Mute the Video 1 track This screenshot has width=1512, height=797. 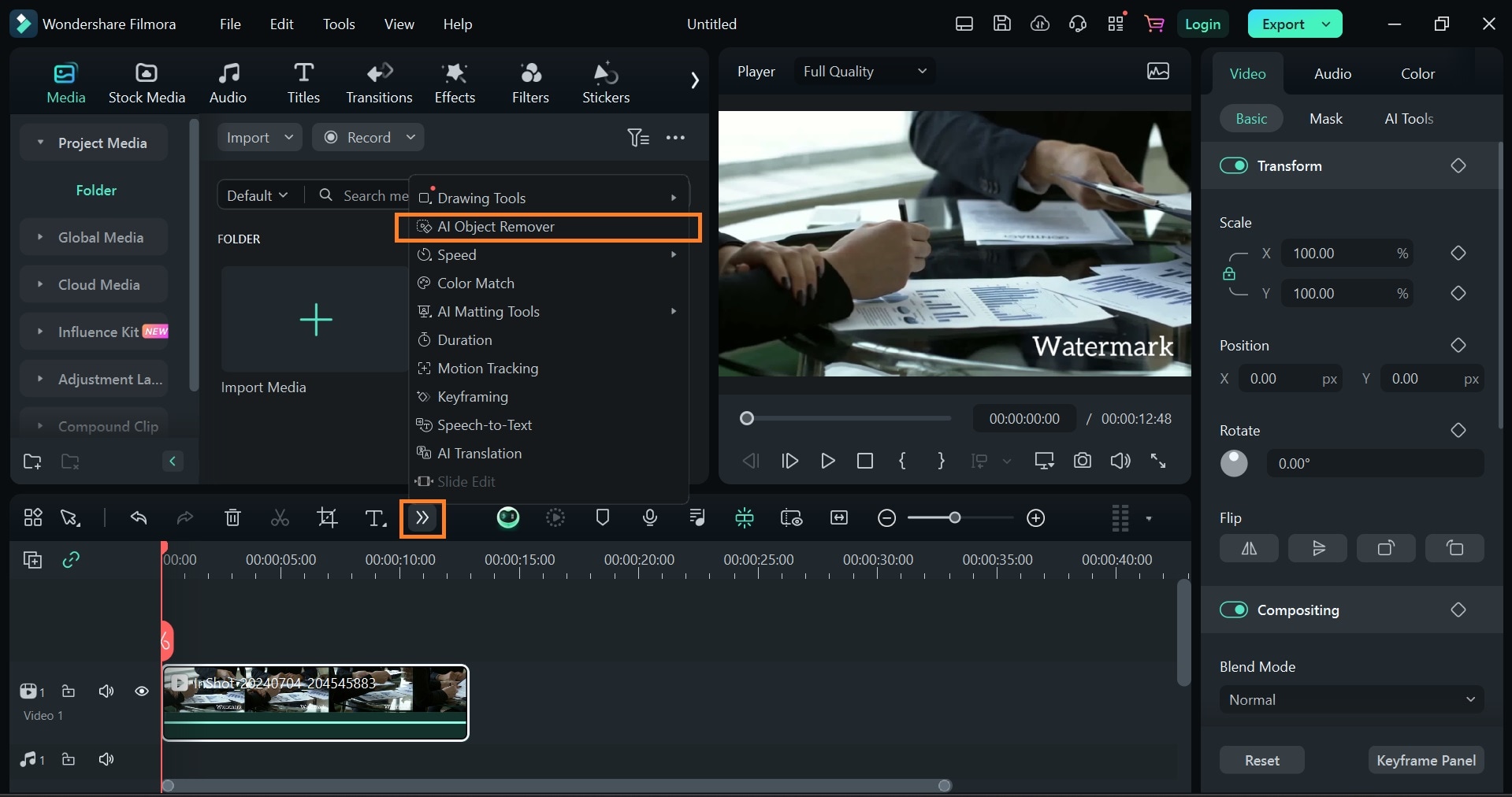106,691
